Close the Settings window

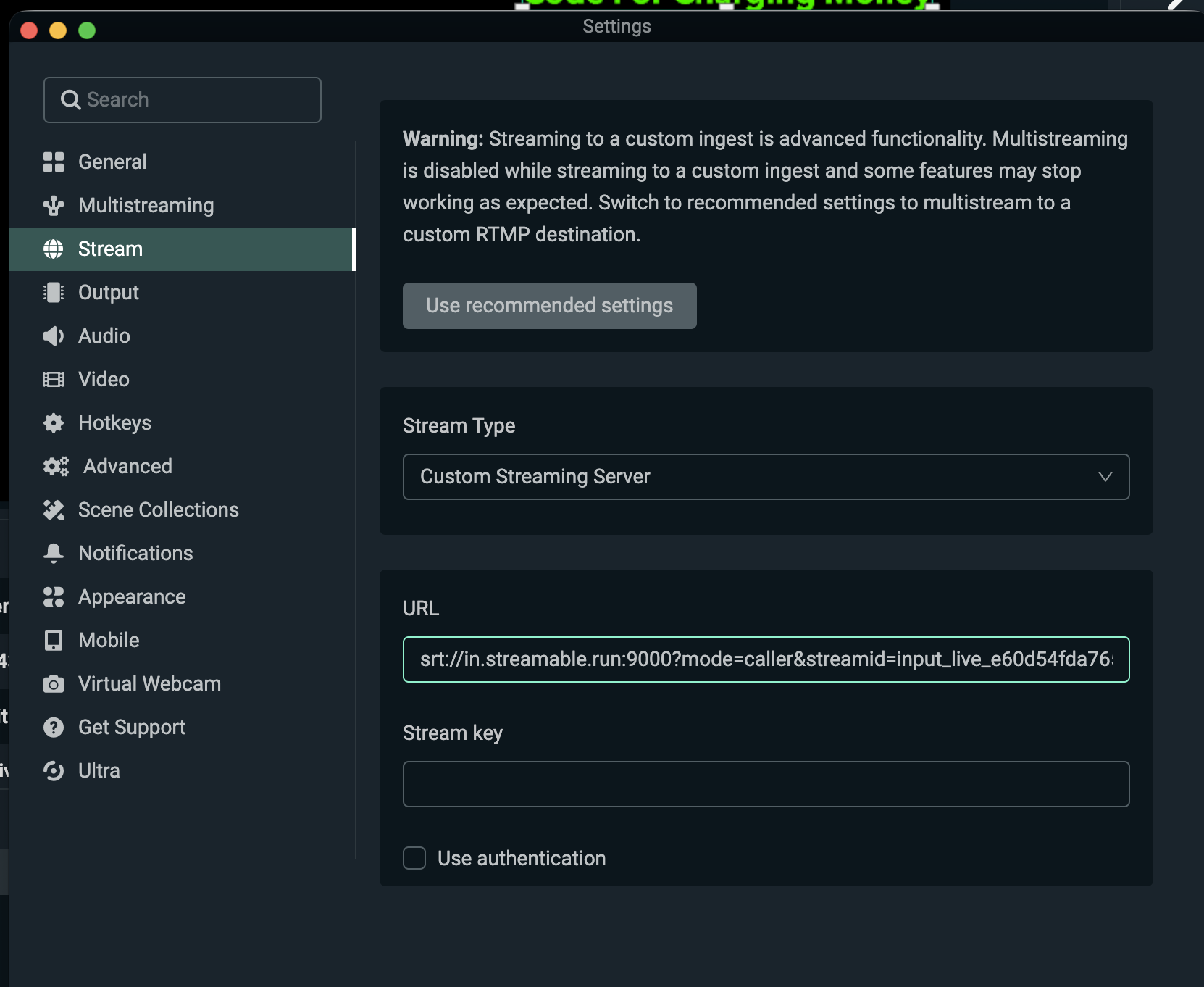(x=29, y=30)
